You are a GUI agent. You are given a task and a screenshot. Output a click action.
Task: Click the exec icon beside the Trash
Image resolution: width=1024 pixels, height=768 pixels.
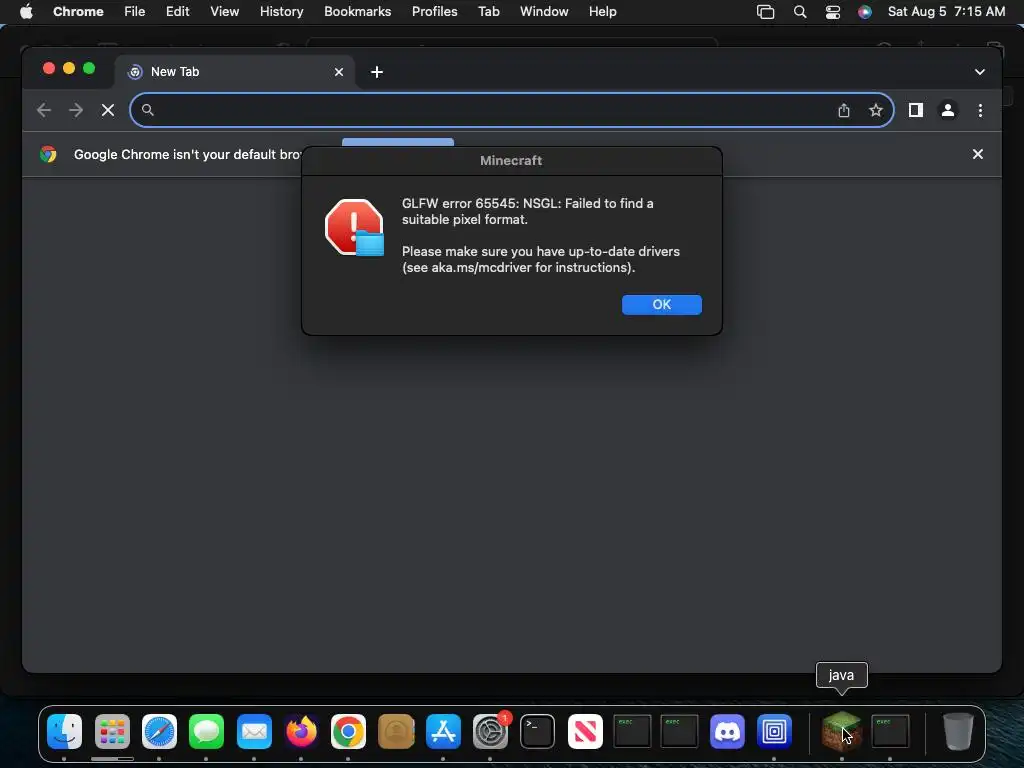[890, 731]
